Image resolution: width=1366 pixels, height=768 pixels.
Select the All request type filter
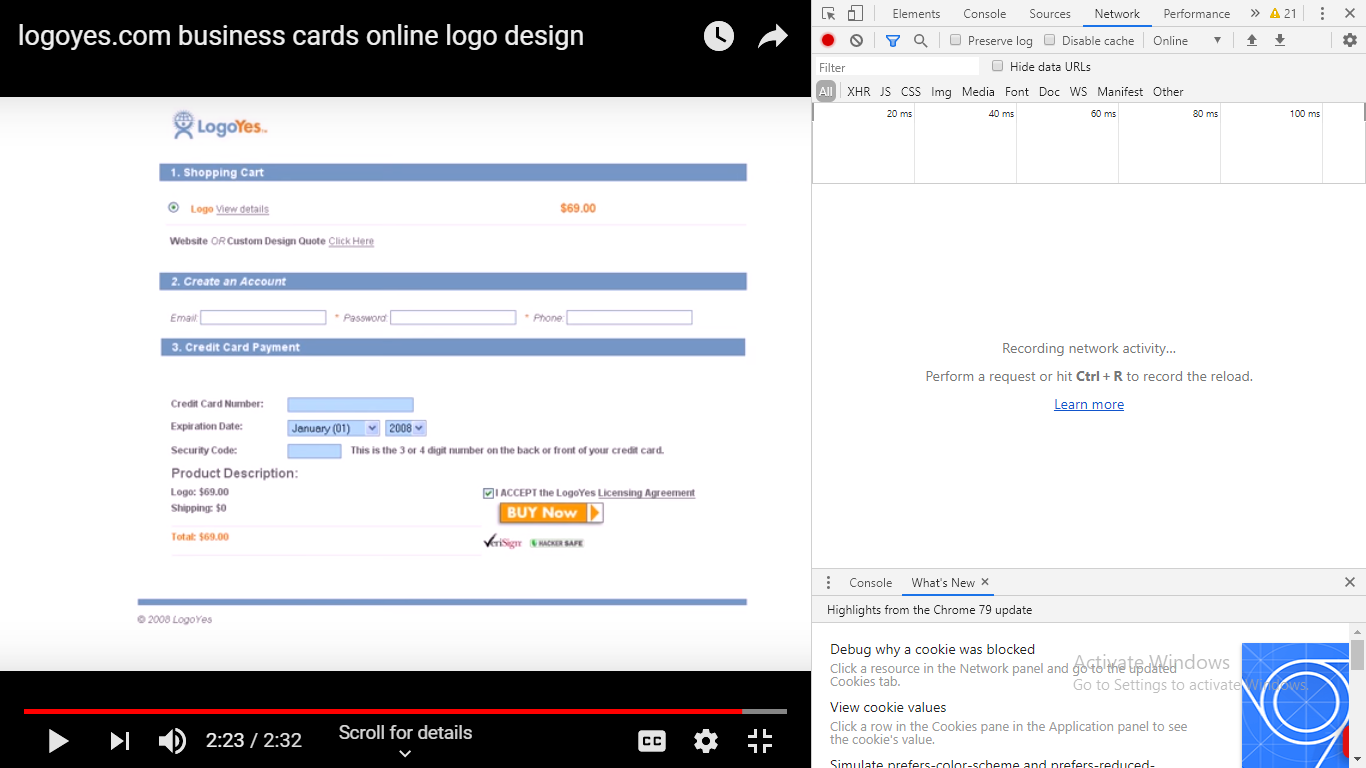(x=825, y=91)
